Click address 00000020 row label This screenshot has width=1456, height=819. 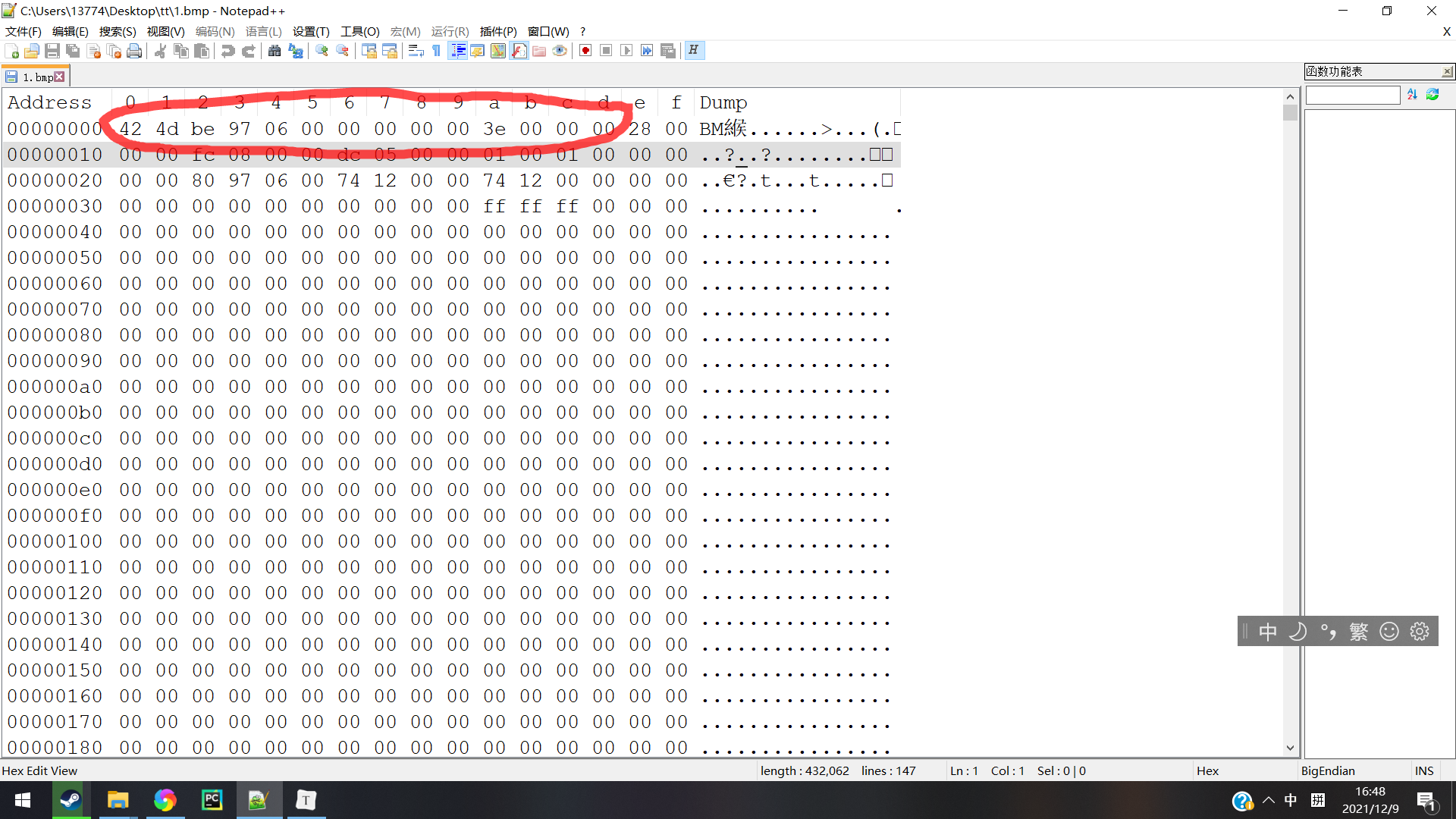tap(55, 180)
